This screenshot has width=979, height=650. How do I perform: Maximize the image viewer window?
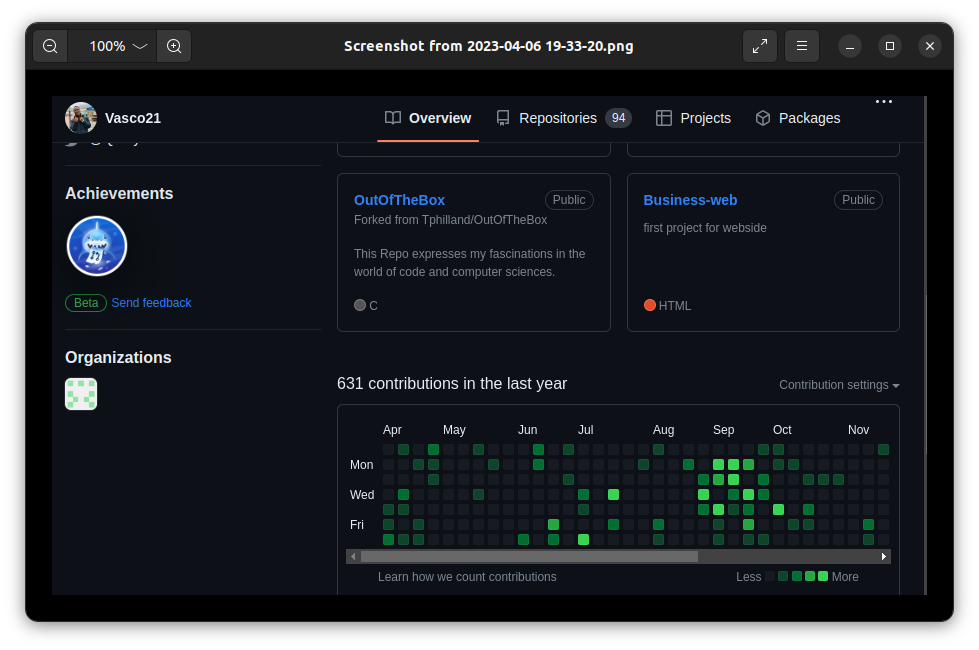(890, 46)
